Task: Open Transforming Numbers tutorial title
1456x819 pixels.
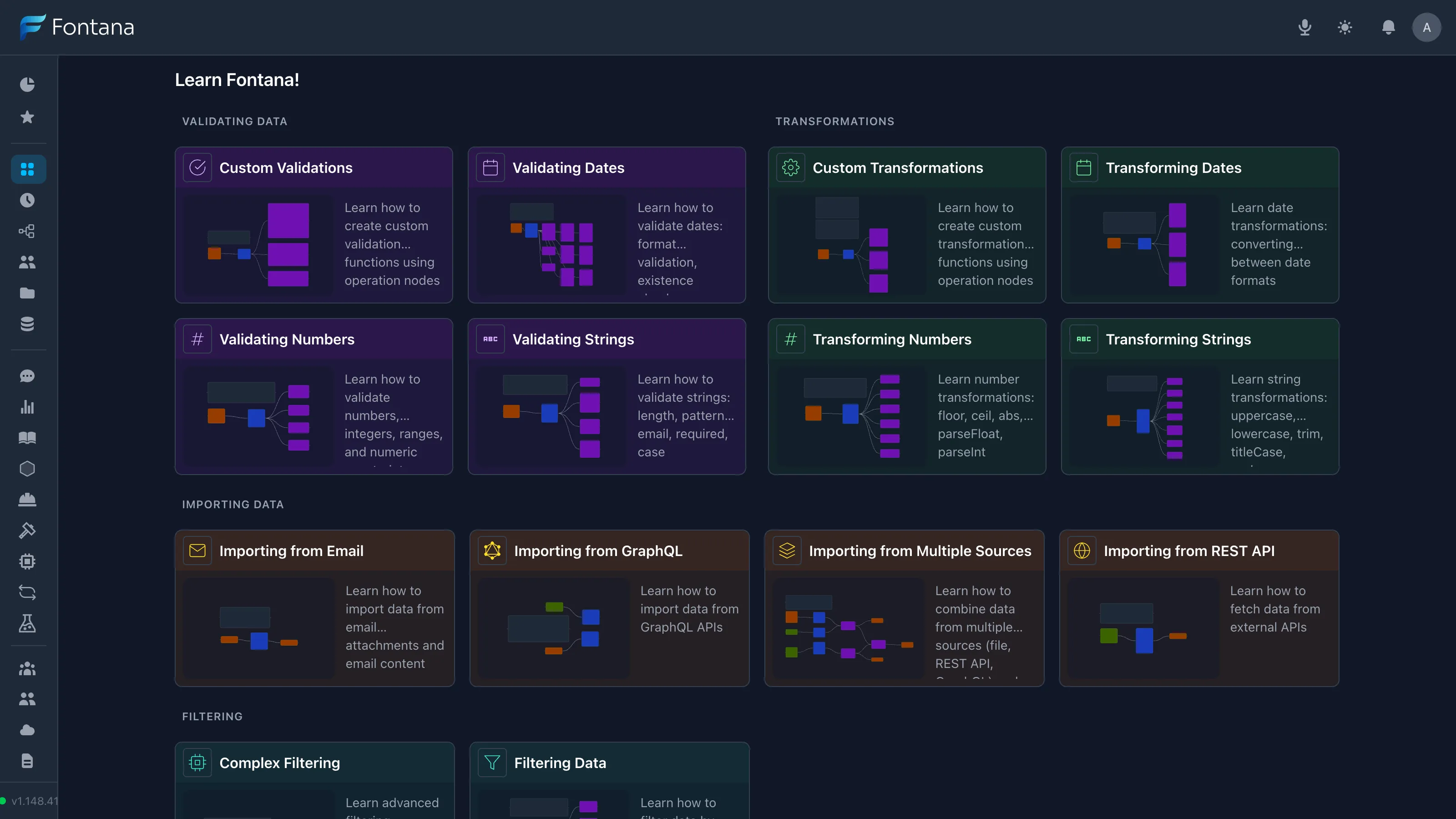Action: [892, 339]
